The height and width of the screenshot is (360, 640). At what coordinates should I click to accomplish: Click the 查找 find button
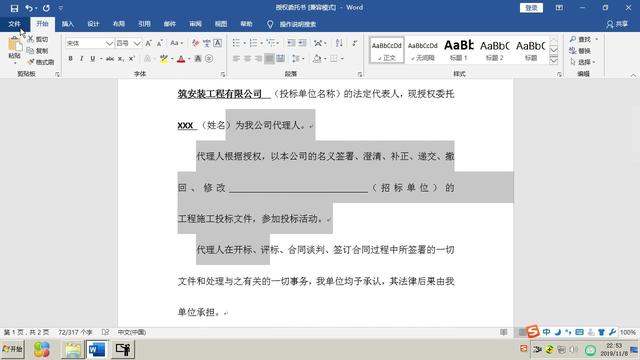tap(581, 39)
